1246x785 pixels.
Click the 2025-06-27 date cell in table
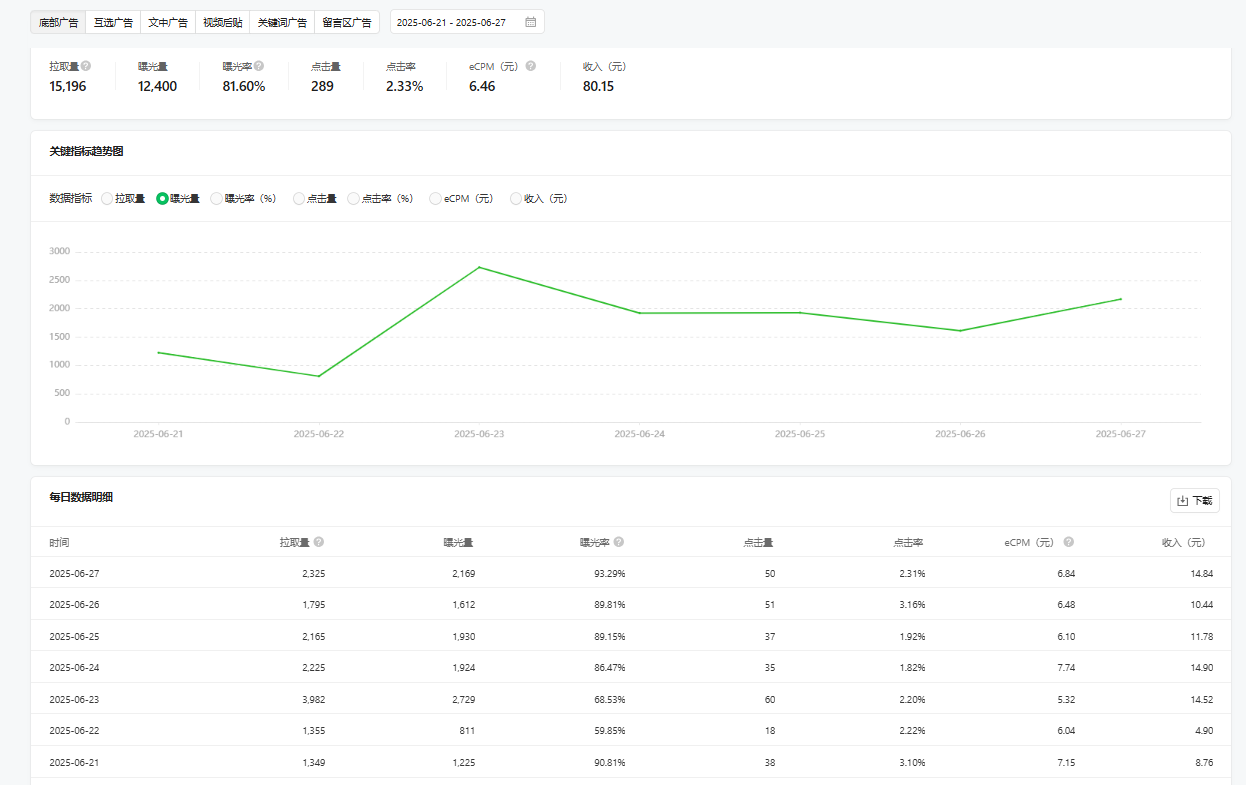point(74,574)
